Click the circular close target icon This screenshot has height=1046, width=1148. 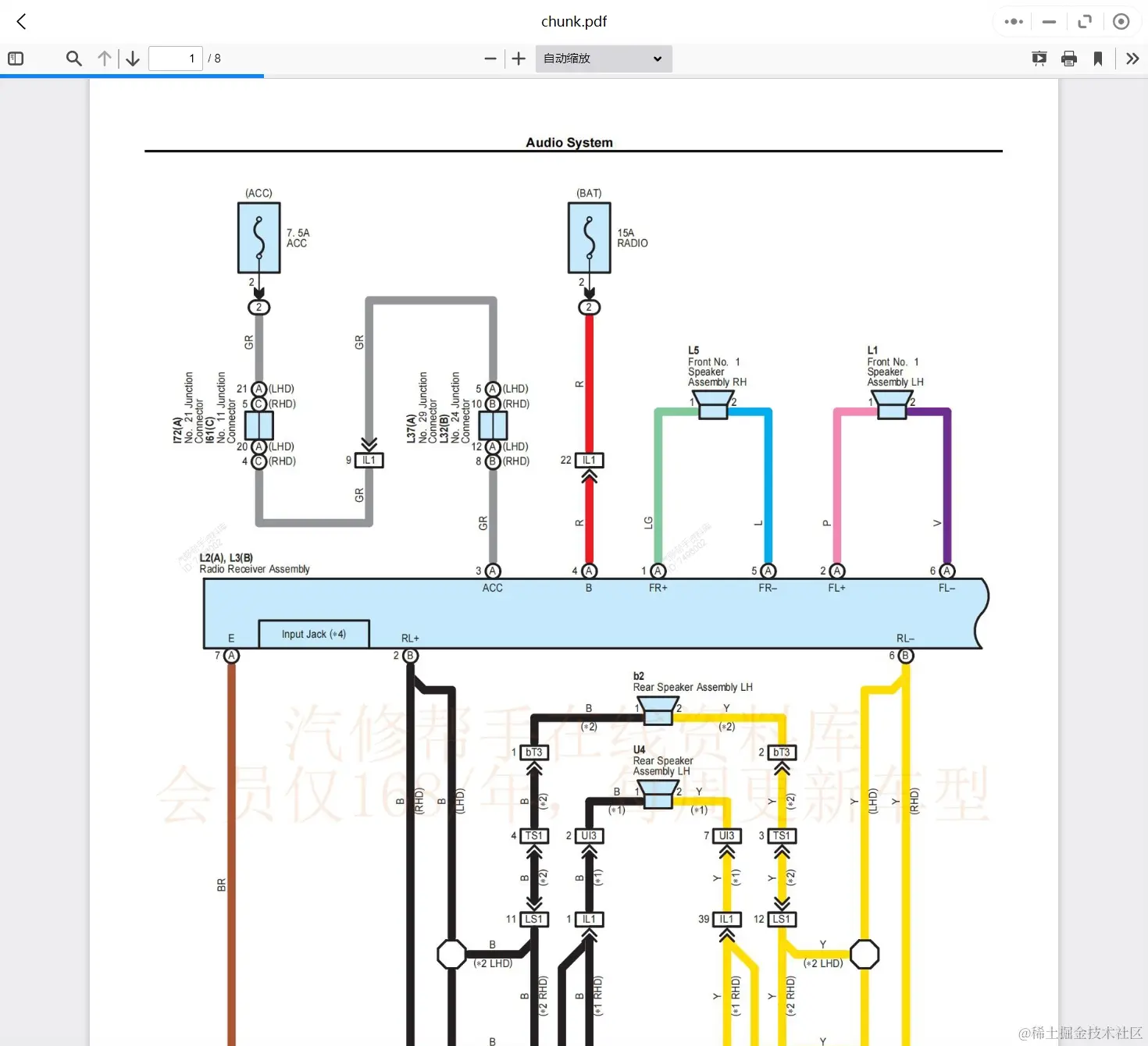pyautogui.click(x=1121, y=22)
